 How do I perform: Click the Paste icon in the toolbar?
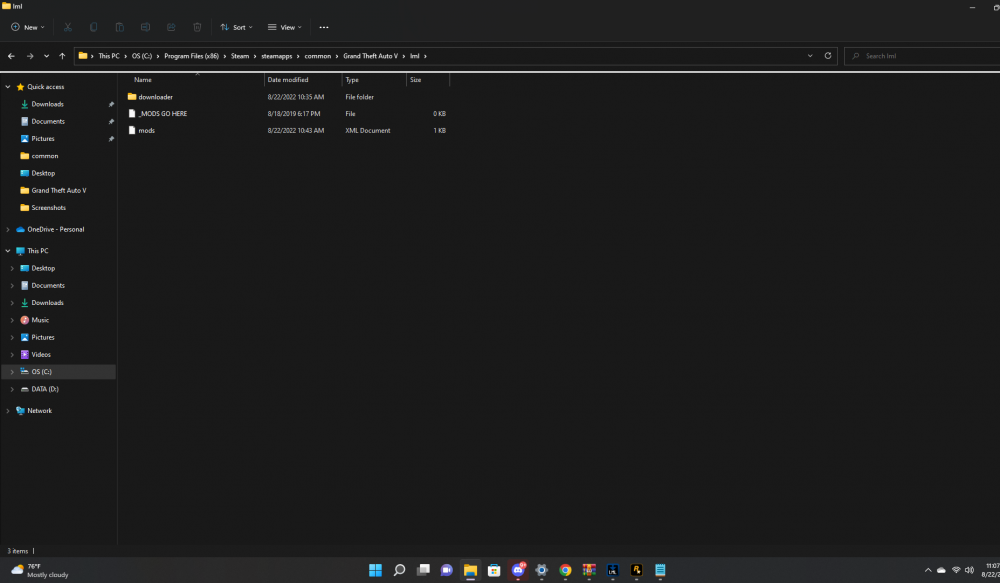pos(120,27)
